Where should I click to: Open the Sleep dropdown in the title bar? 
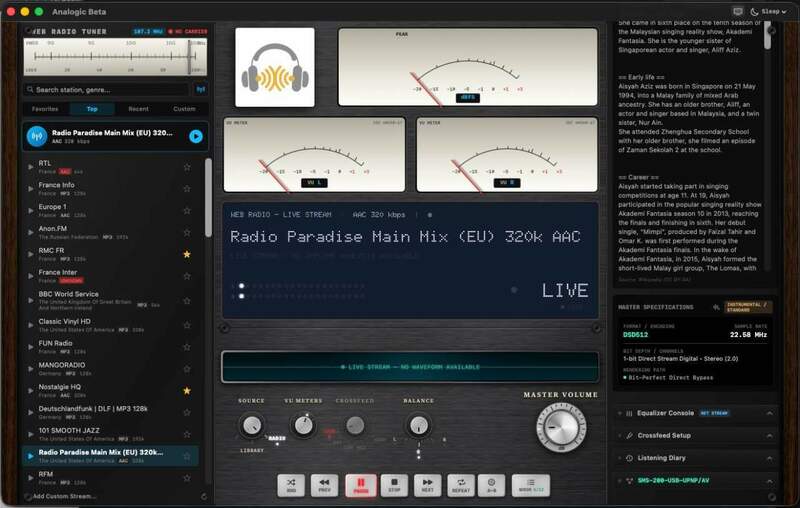(x=768, y=11)
